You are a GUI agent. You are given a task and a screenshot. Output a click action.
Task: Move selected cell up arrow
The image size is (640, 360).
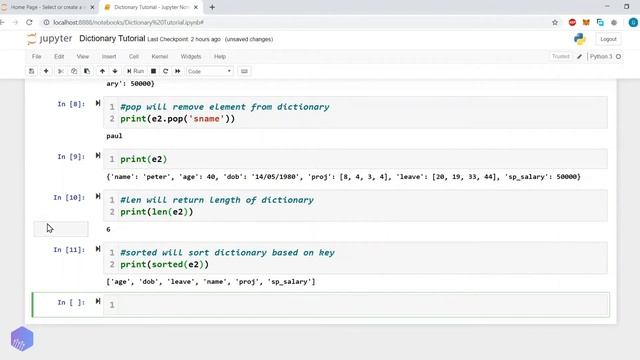[102, 71]
